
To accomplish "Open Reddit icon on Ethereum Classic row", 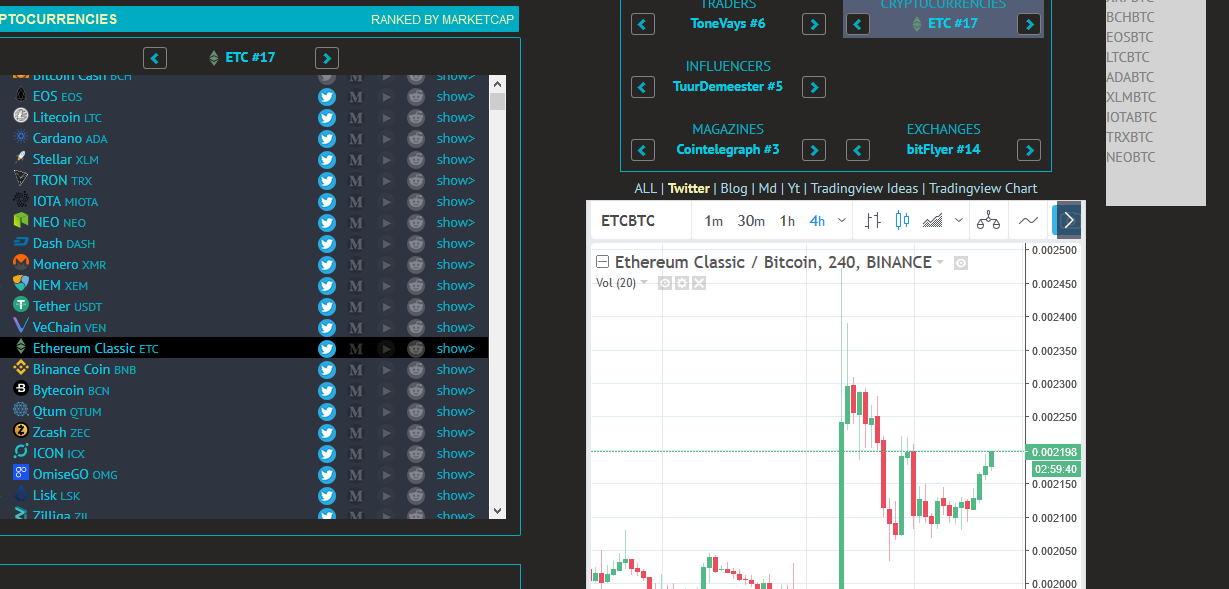I will point(415,348).
